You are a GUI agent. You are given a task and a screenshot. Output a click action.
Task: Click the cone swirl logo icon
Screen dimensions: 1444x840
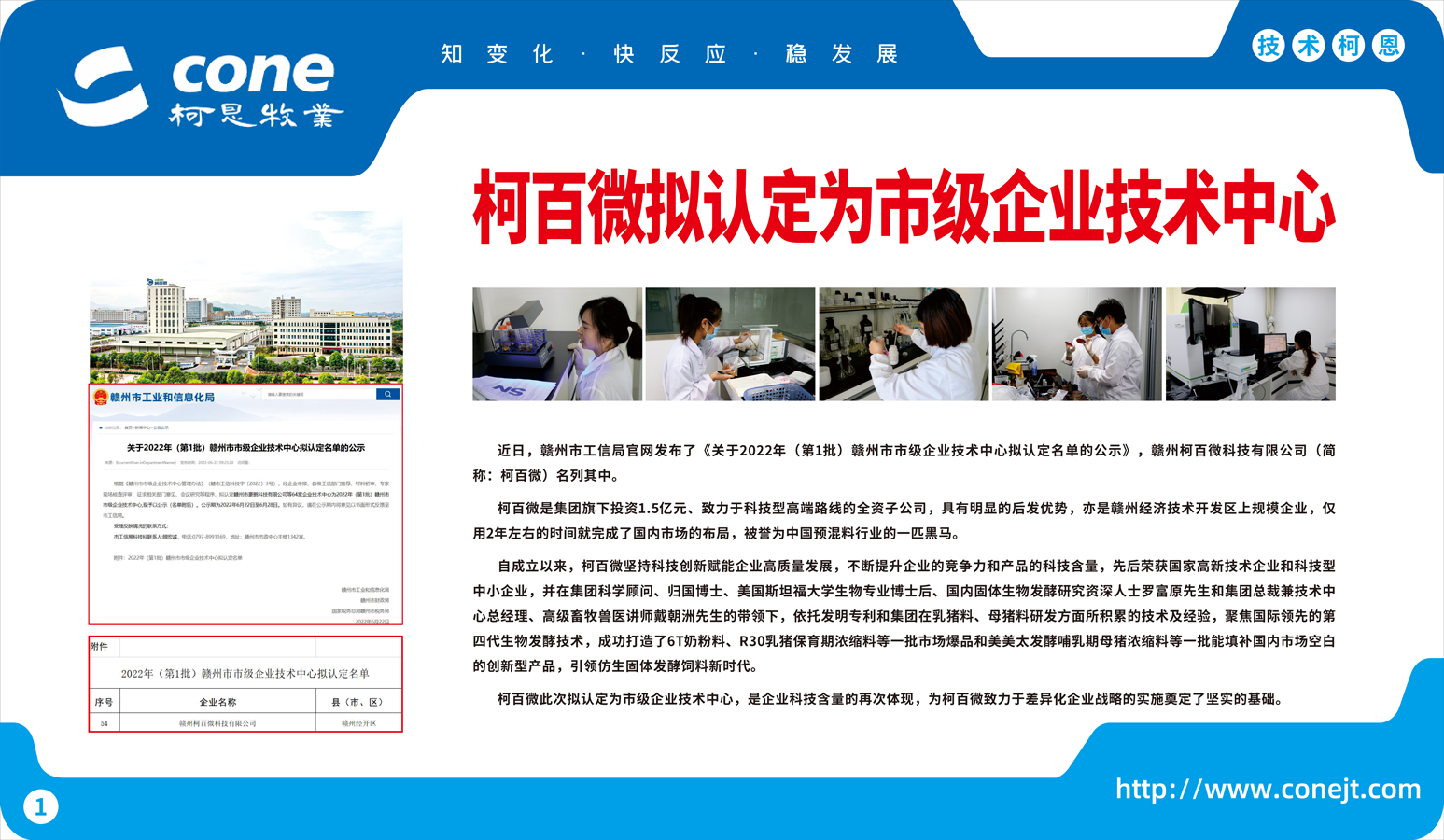pyautogui.click(x=103, y=86)
